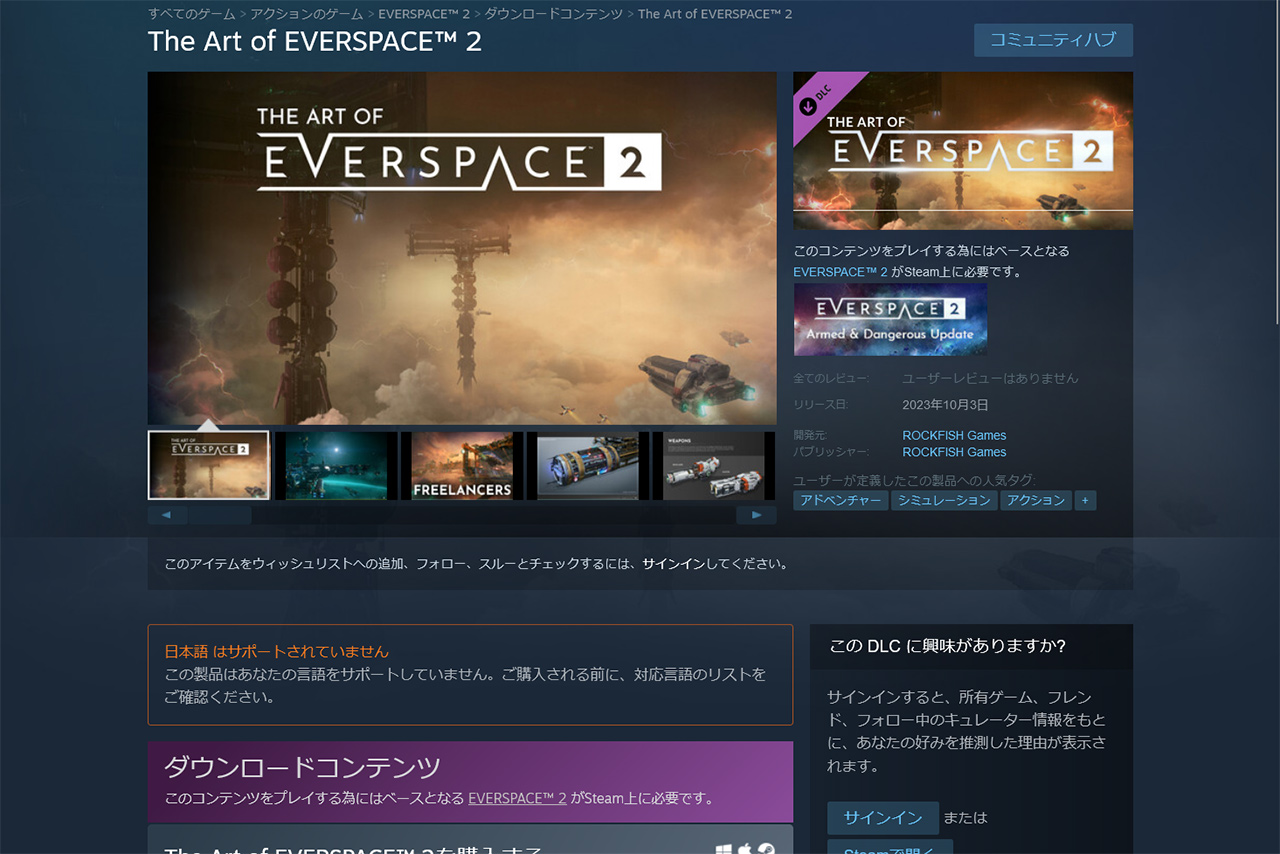
Task: Open the アドベンチャー tag
Action: click(840, 500)
